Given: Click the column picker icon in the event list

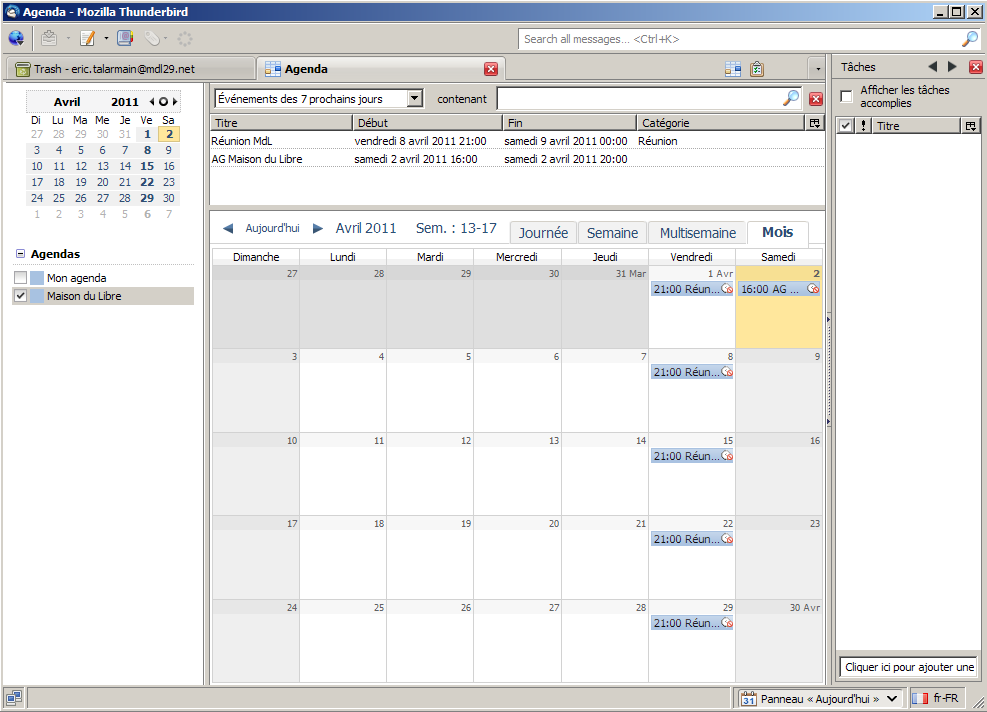Looking at the screenshot, I should click(814, 123).
